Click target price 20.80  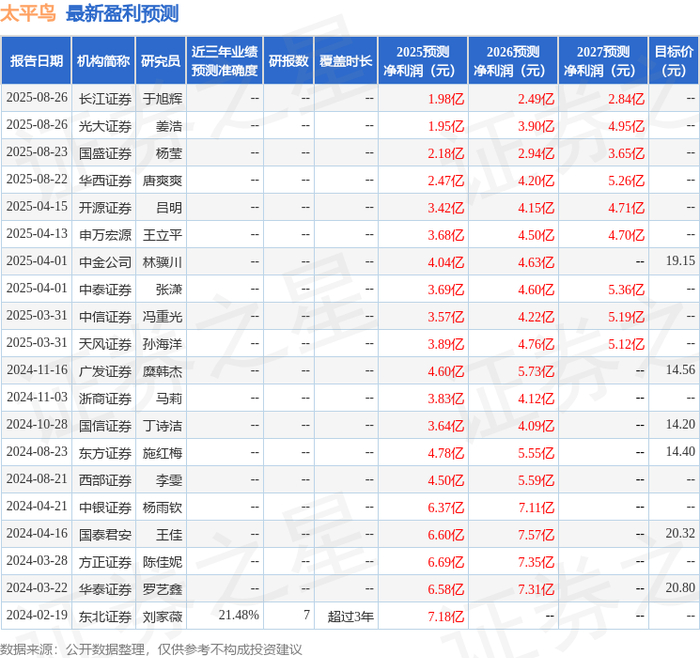pos(680,587)
